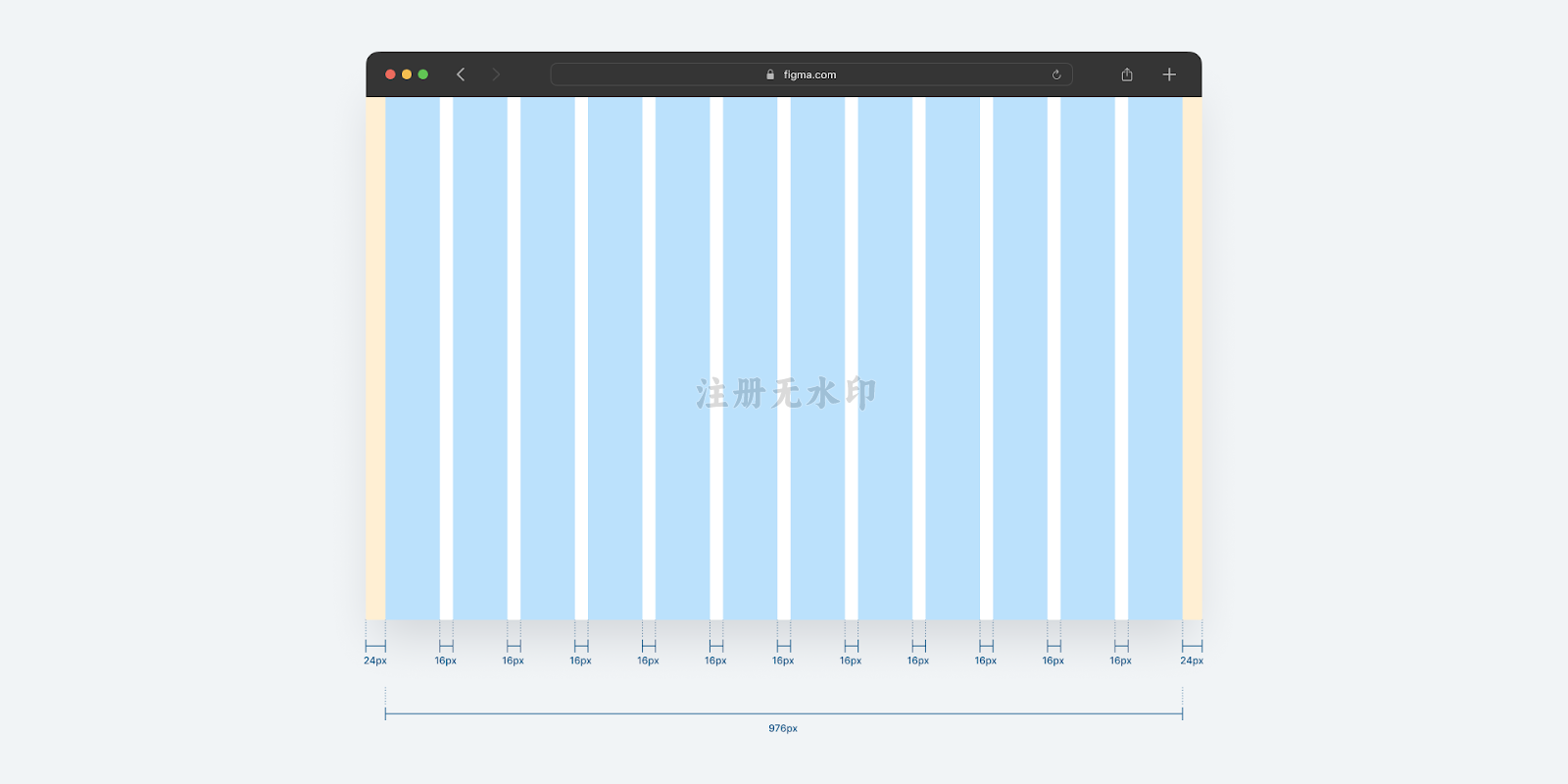Click the green fullscreen window dot
The image size is (1568, 784).
click(423, 74)
